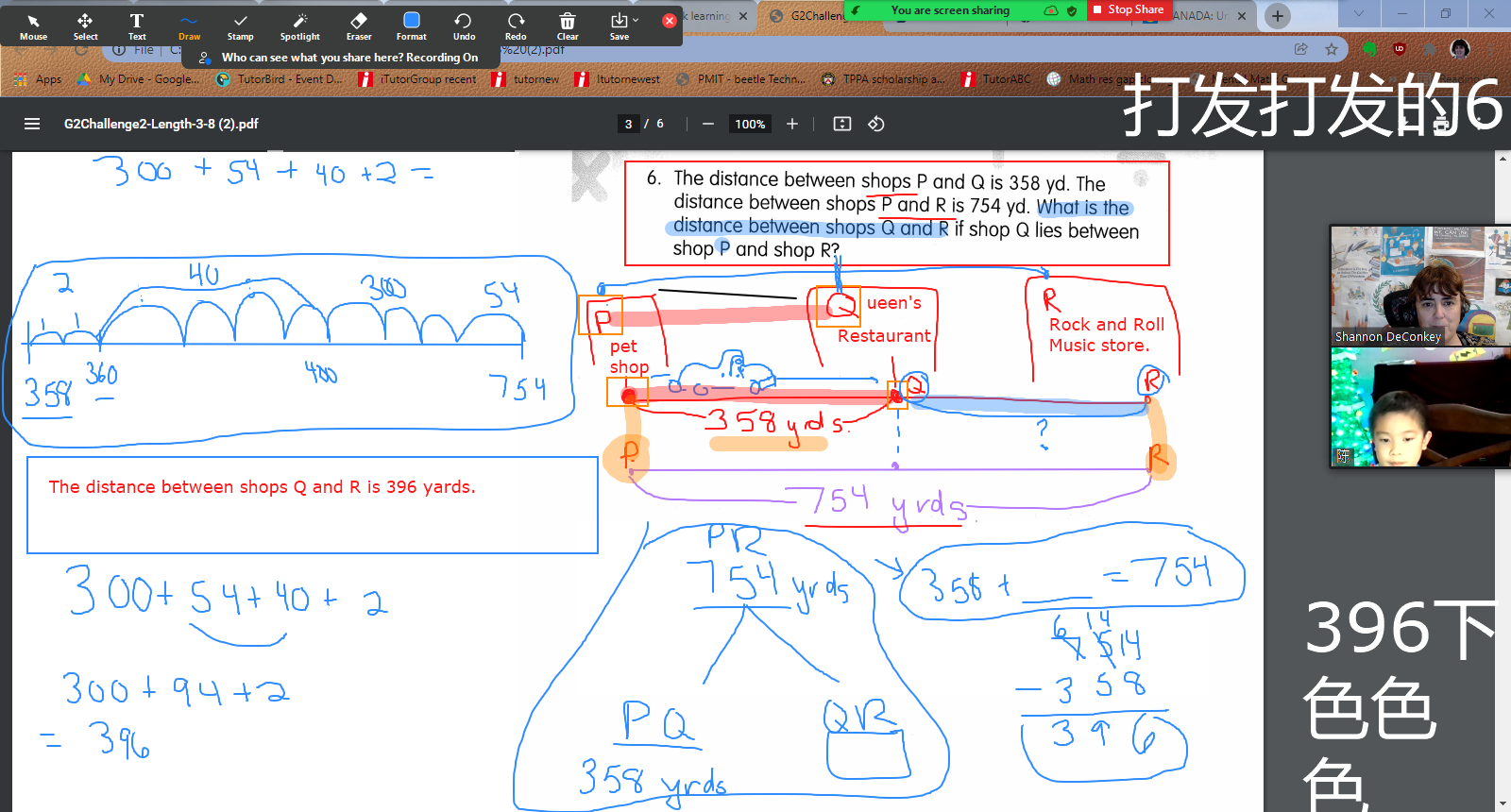Click the Stop Share button
Viewport: 1511px width, 812px height.
click(1129, 9)
